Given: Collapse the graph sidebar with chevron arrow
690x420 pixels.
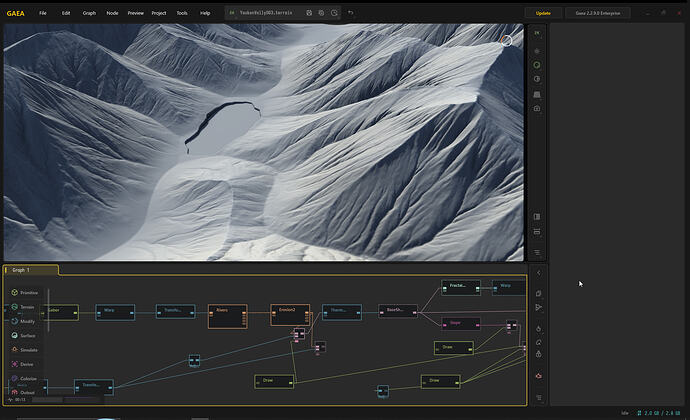Looking at the screenshot, I should (x=539, y=273).
